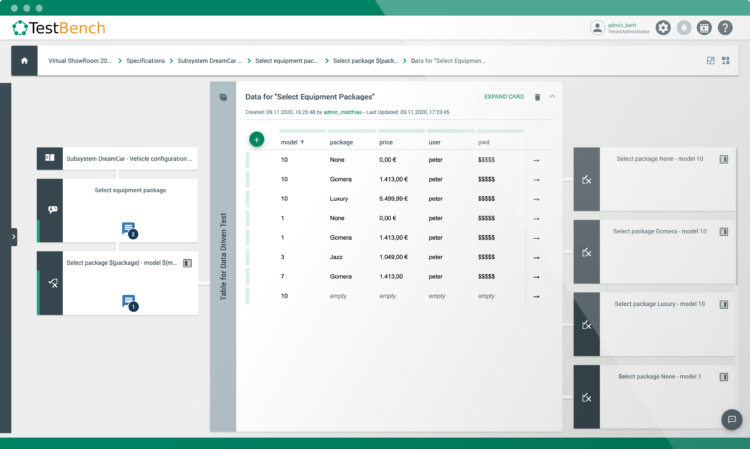Click the EXPAND CARD button
750x449 pixels.
coord(504,97)
